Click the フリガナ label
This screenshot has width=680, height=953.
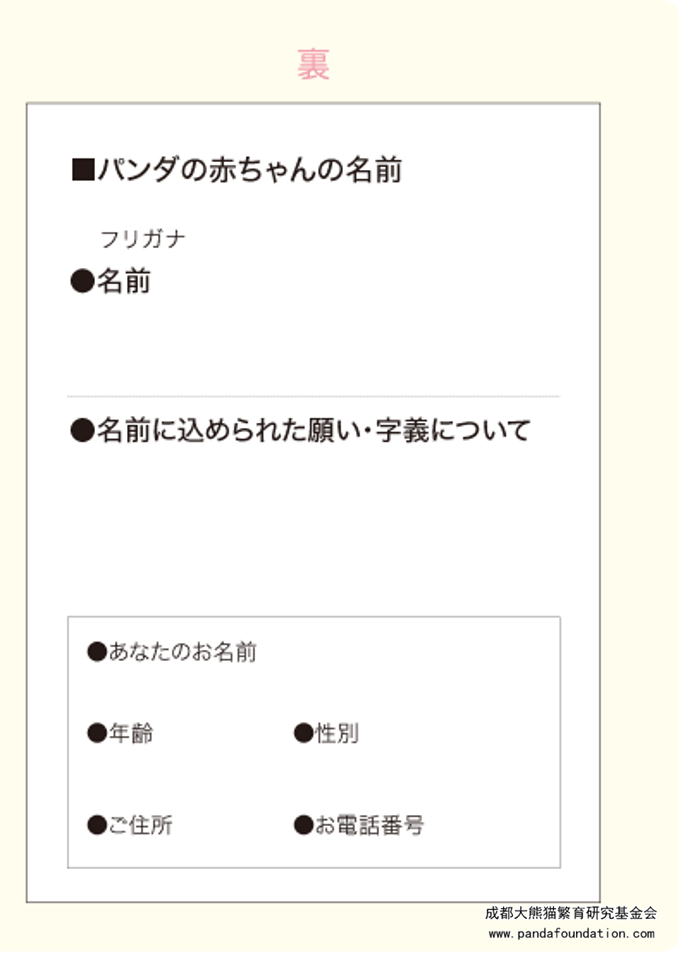coord(143,239)
